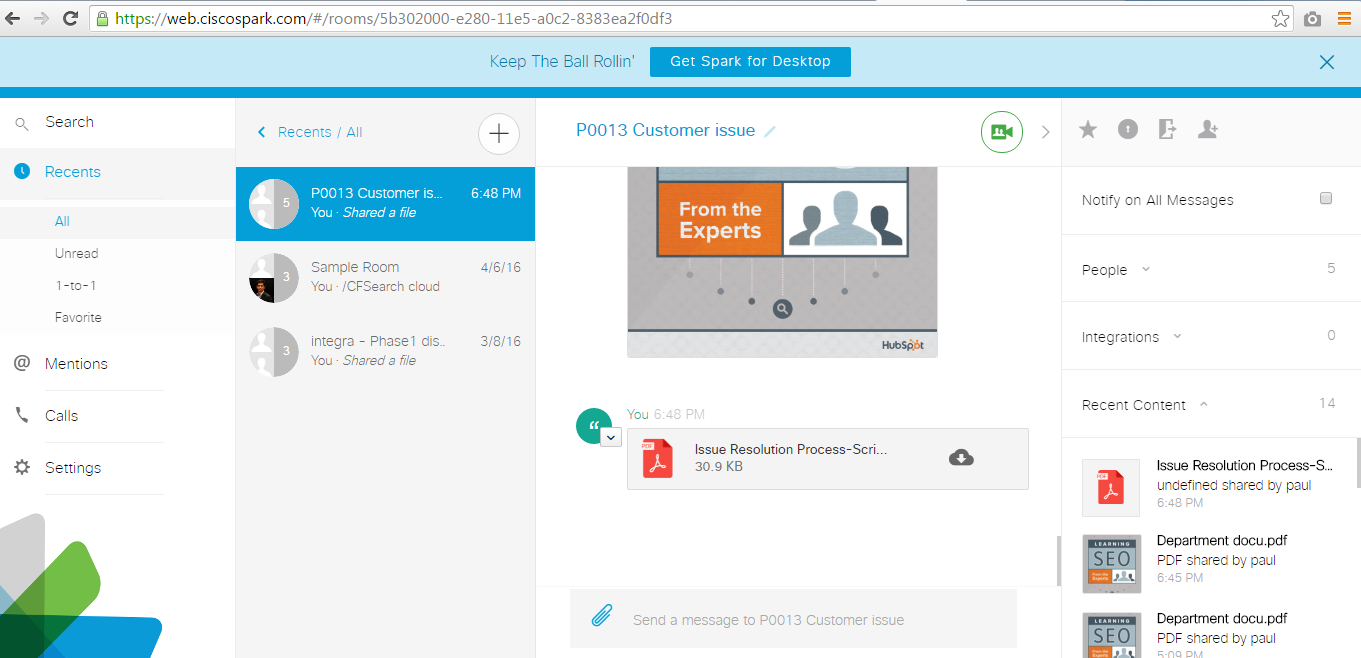Expand the Integrations section
Image resolution: width=1361 pixels, height=658 pixels.
(x=1177, y=336)
